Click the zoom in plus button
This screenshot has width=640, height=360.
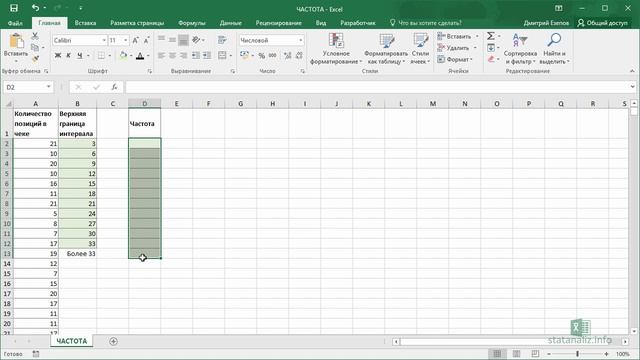click(607, 354)
